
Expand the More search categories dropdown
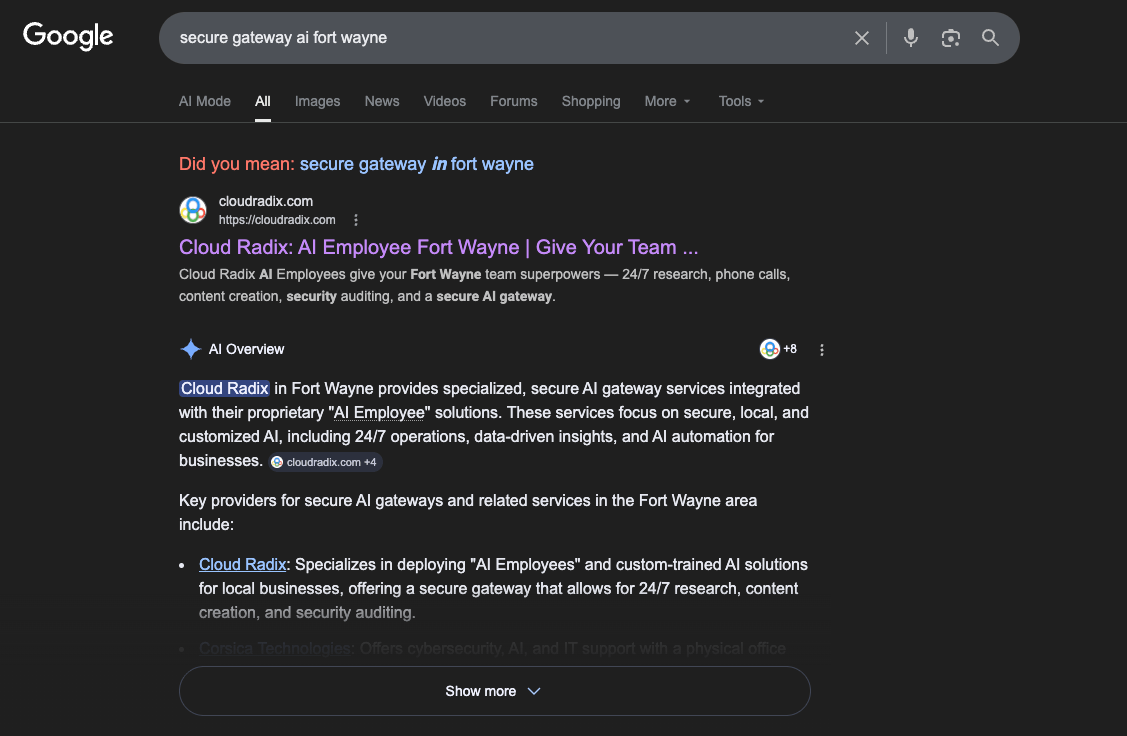tap(666, 101)
